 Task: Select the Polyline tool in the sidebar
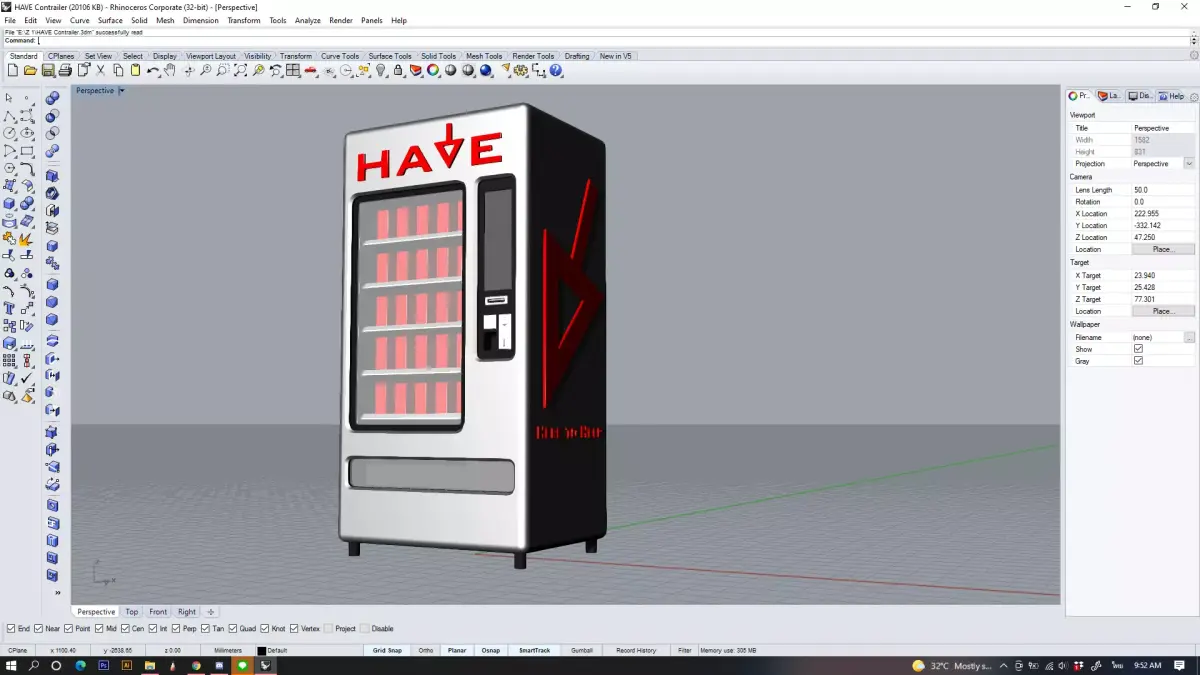click(12, 115)
